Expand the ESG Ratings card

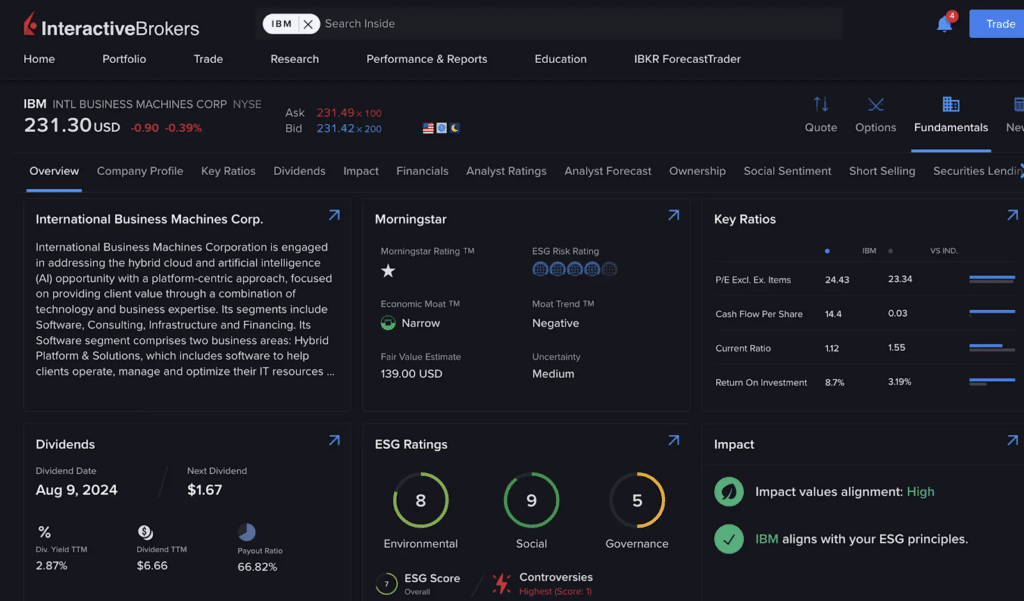pos(673,440)
